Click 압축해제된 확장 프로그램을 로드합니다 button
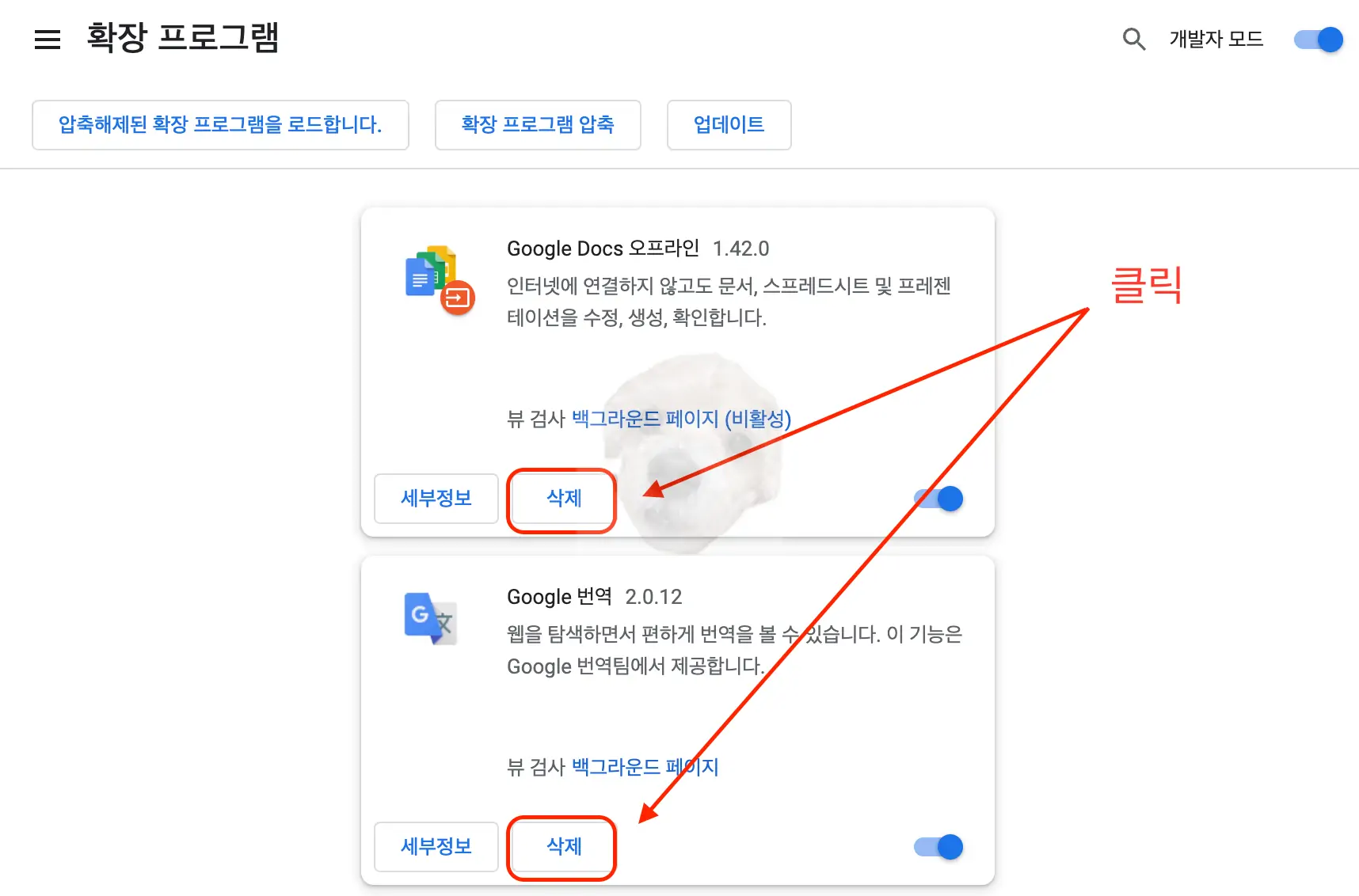The height and width of the screenshot is (896, 1359). coord(220,125)
